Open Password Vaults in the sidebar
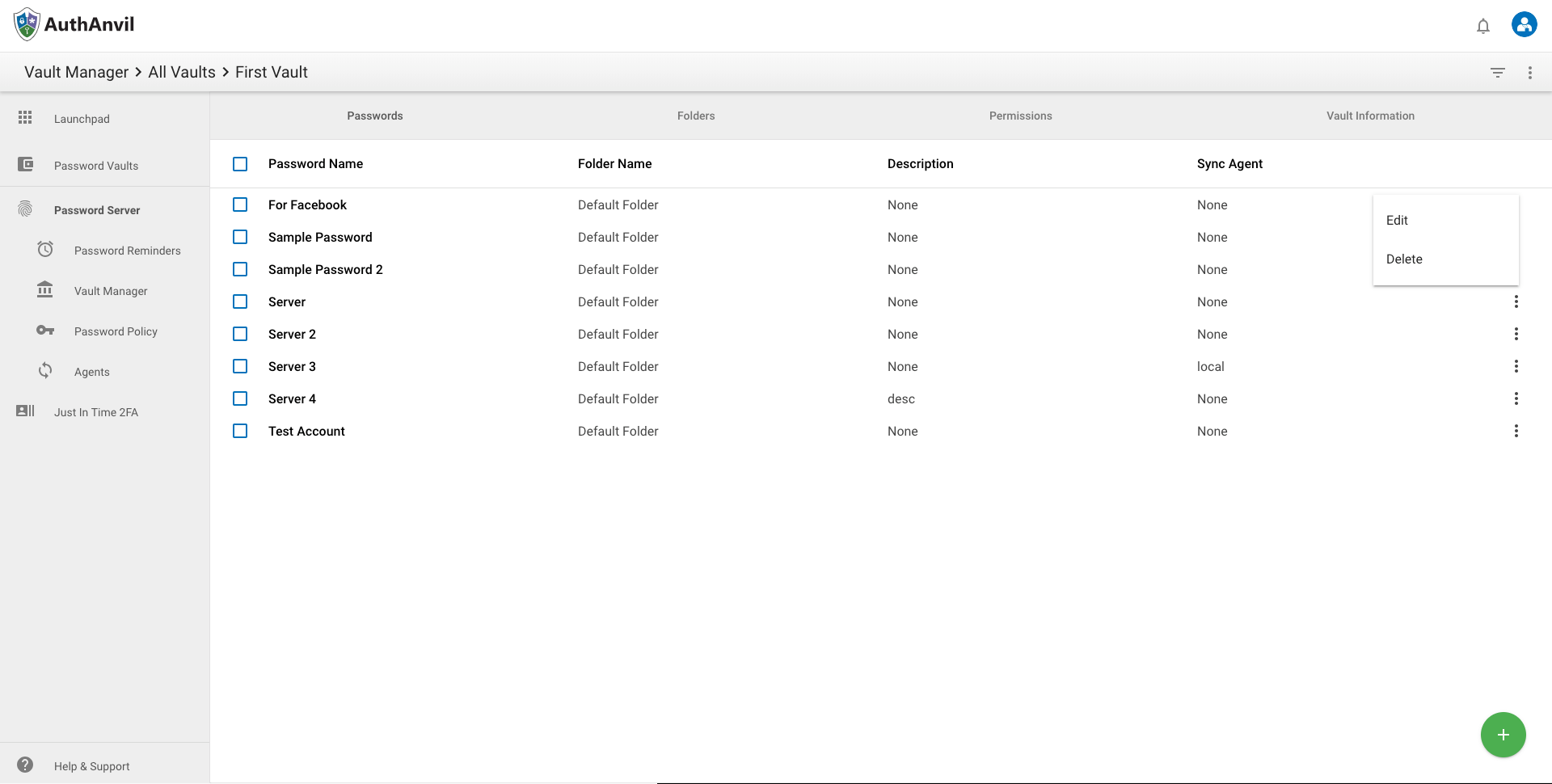This screenshot has width=1552, height=784. click(x=96, y=166)
